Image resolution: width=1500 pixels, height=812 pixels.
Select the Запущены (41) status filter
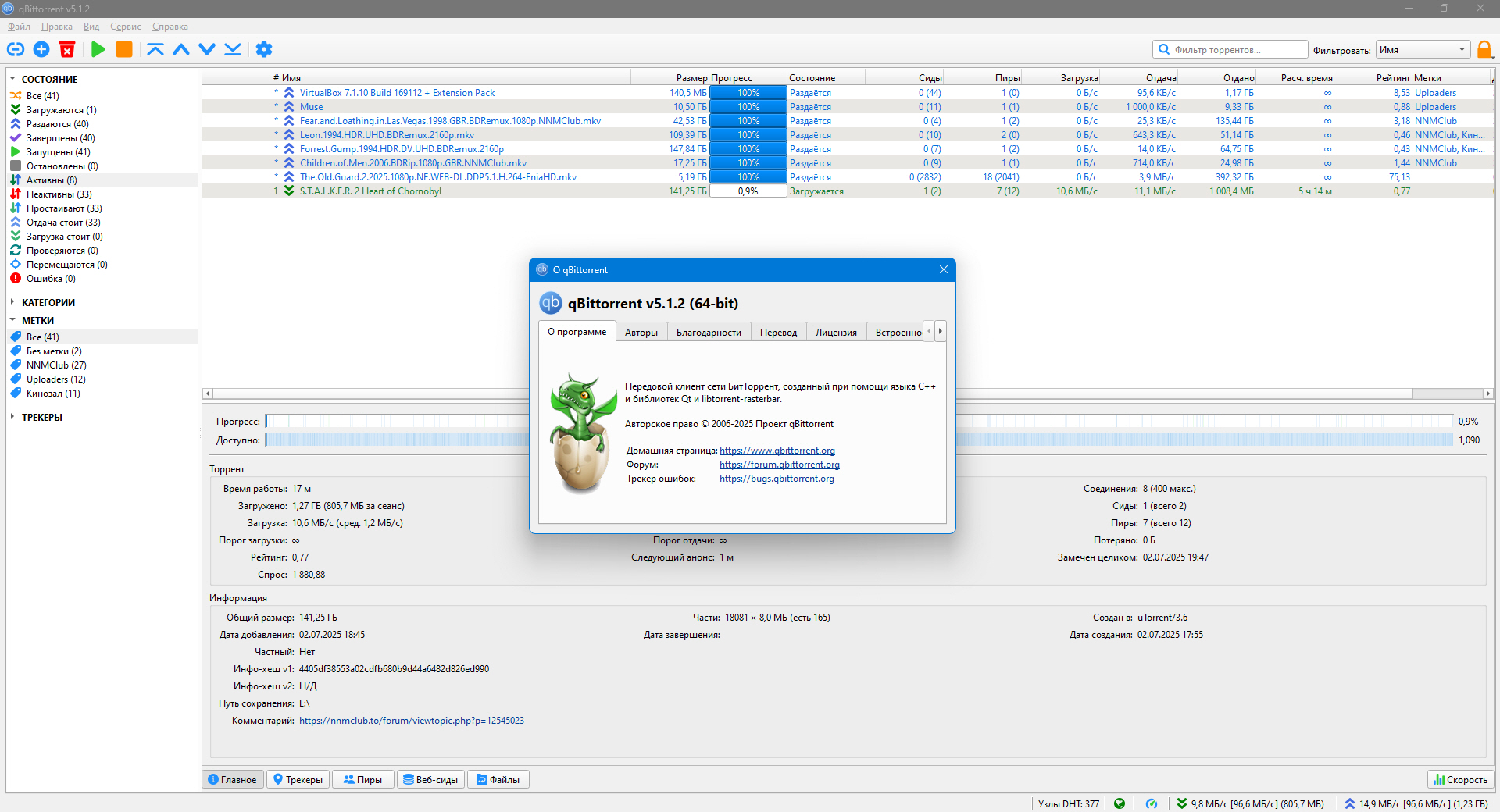58,152
